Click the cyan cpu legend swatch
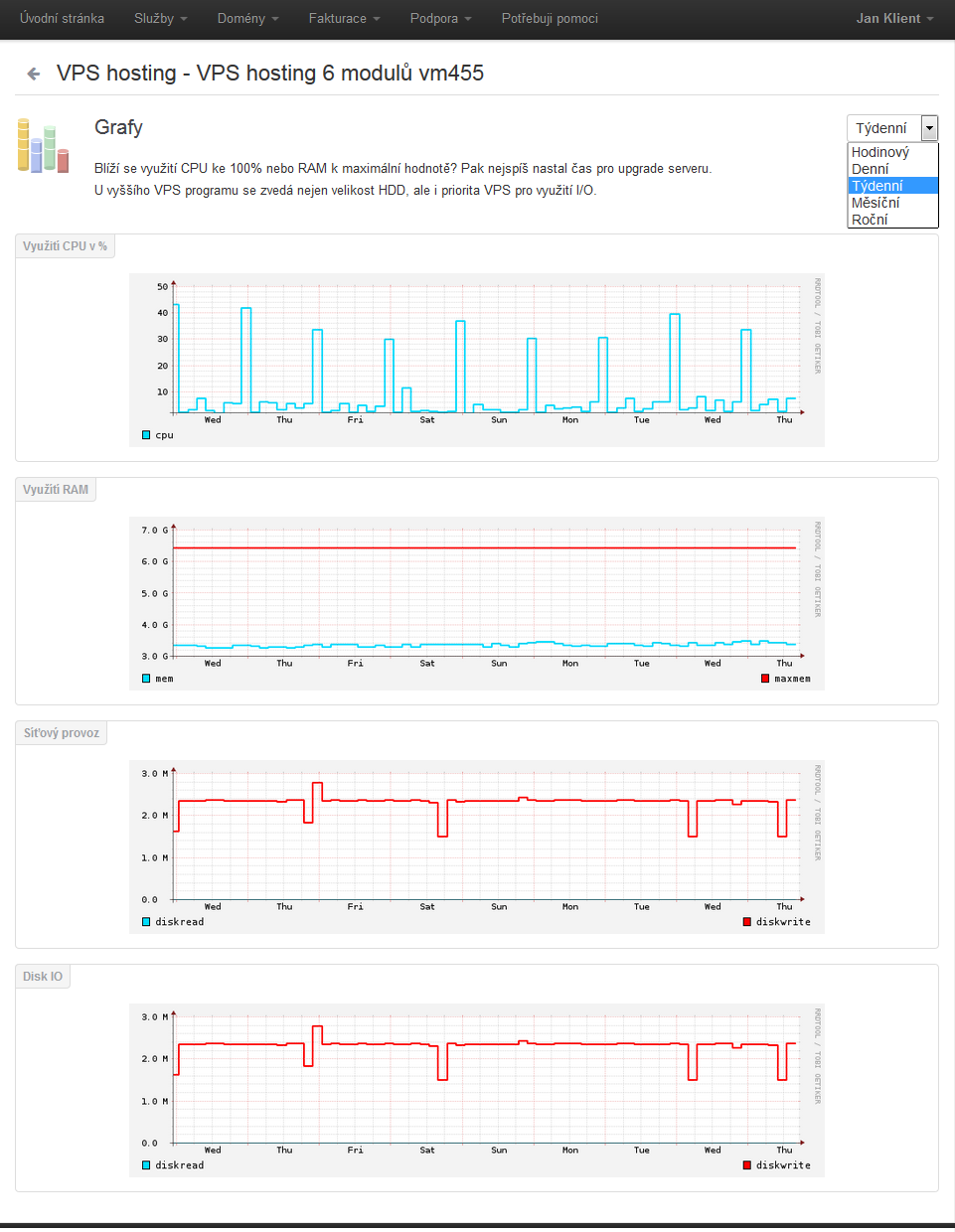Viewport: 955px width, 1232px height. pos(146,435)
